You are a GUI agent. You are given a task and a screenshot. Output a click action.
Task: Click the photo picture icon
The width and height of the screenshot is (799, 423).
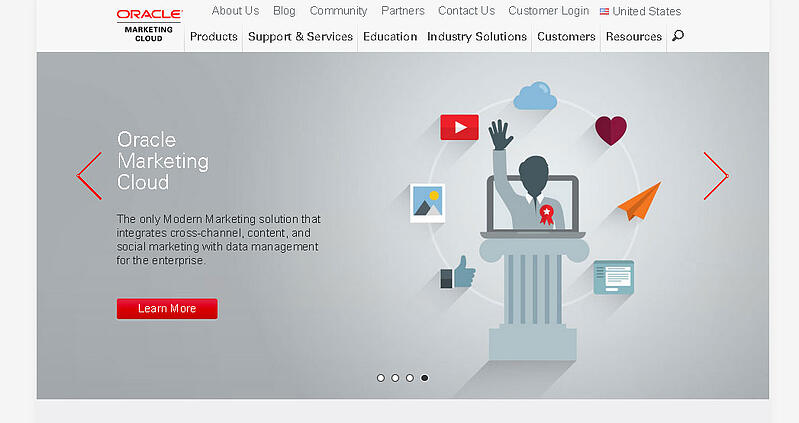[x=428, y=203]
